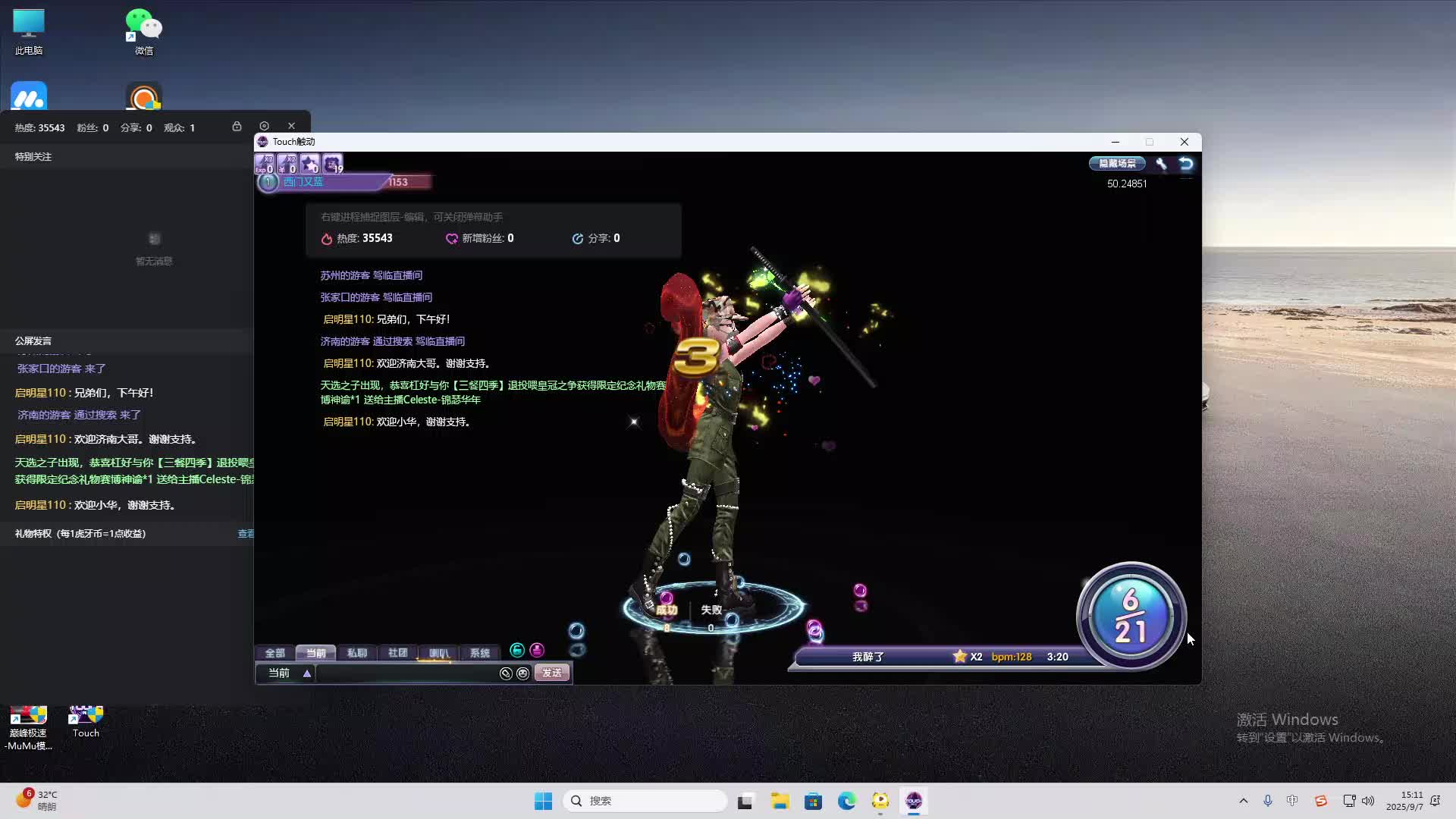
Task: Click the star item buff icon
Action: point(309,163)
